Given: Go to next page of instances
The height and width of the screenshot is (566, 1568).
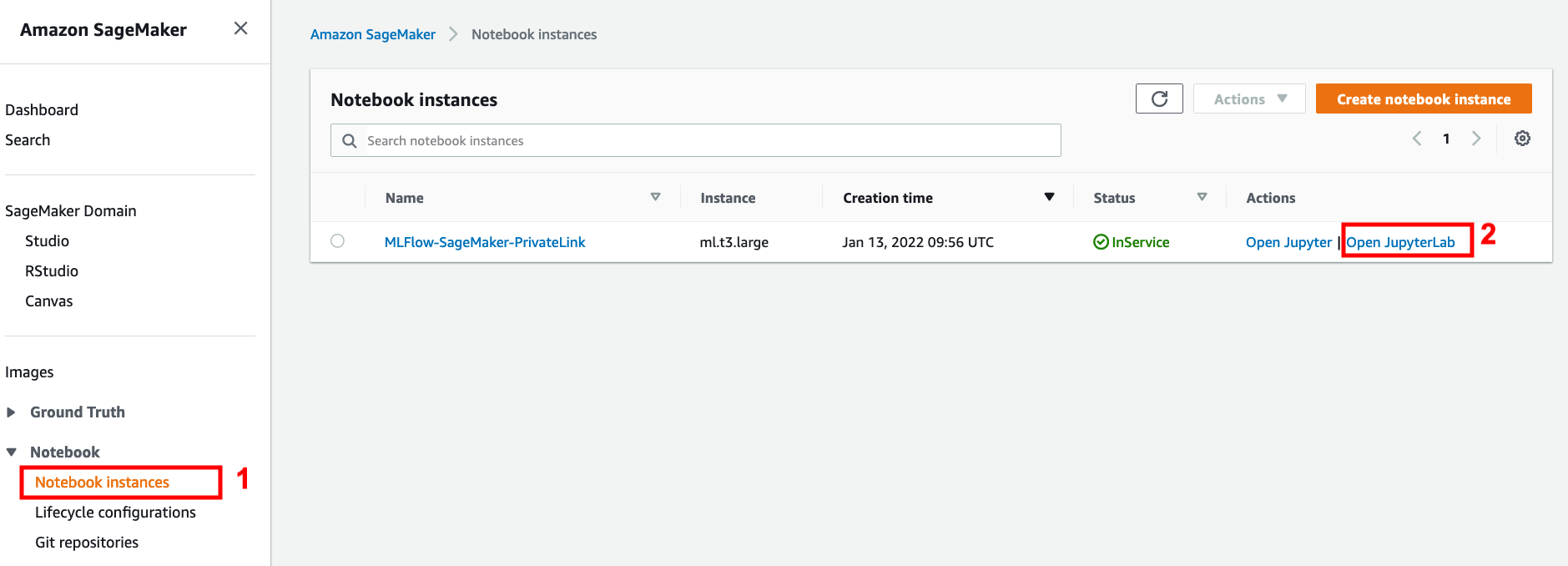Looking at the screenshot, I should 1476,139.
